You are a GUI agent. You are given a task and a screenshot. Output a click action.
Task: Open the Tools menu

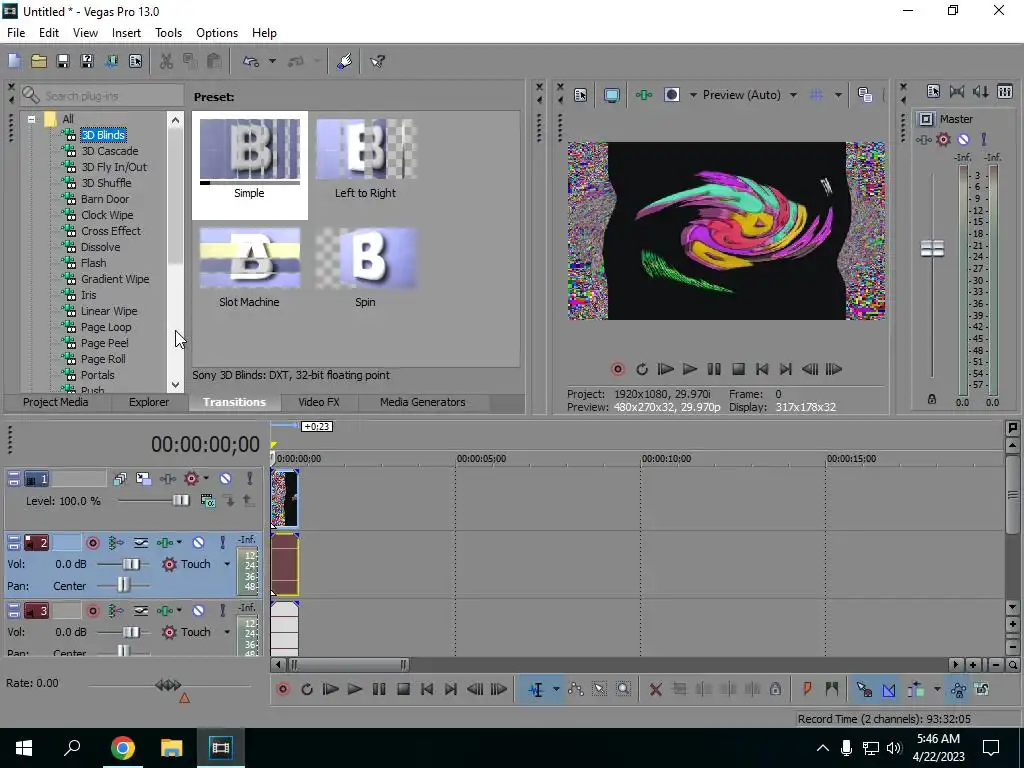[x=168, y=33]
